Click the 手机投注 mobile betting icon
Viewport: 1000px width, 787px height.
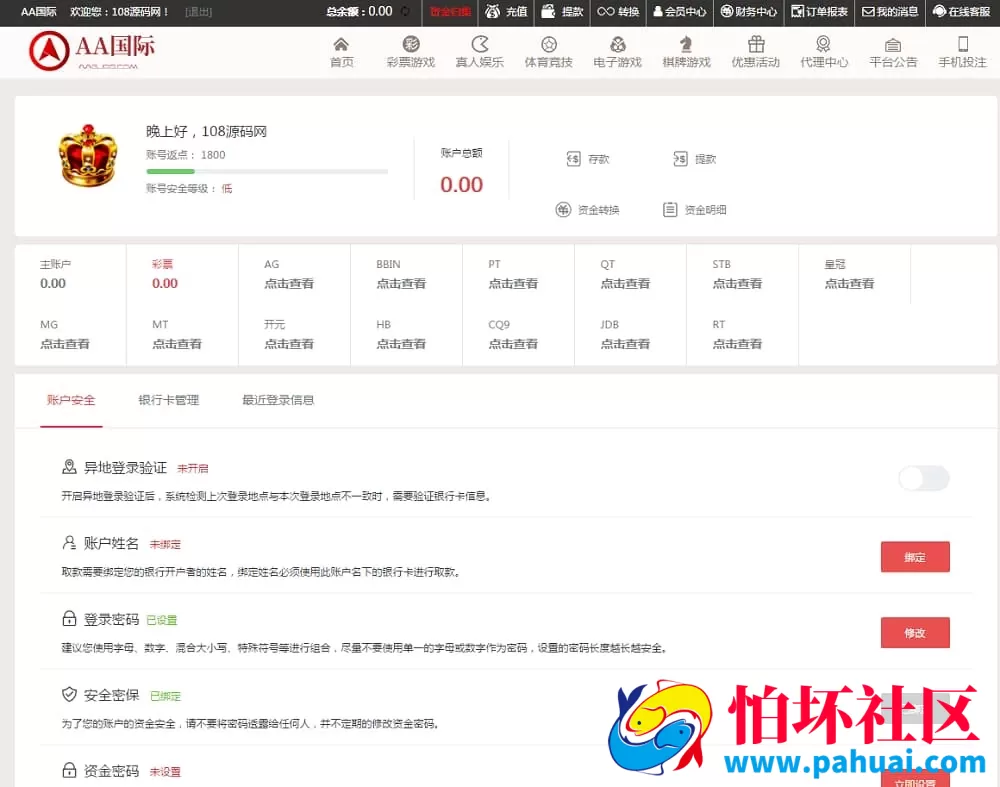click(962, 50)
